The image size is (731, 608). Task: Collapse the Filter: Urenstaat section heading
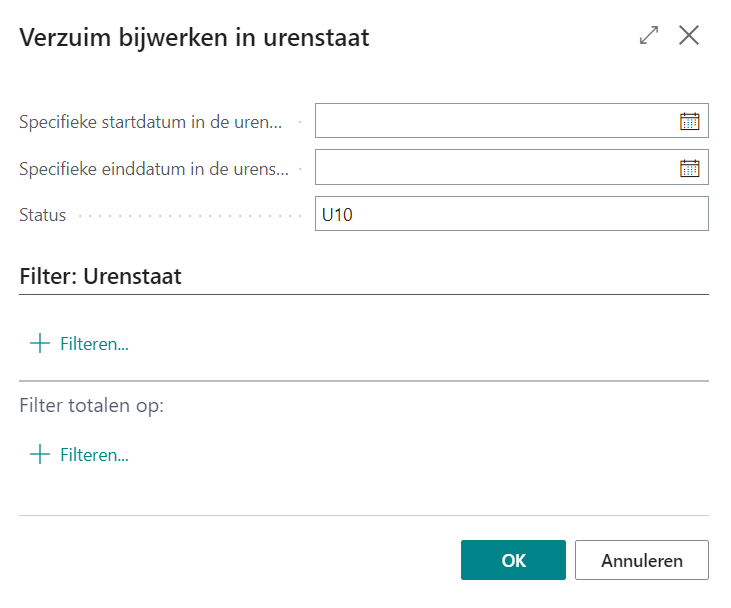[x=100, y=277]
